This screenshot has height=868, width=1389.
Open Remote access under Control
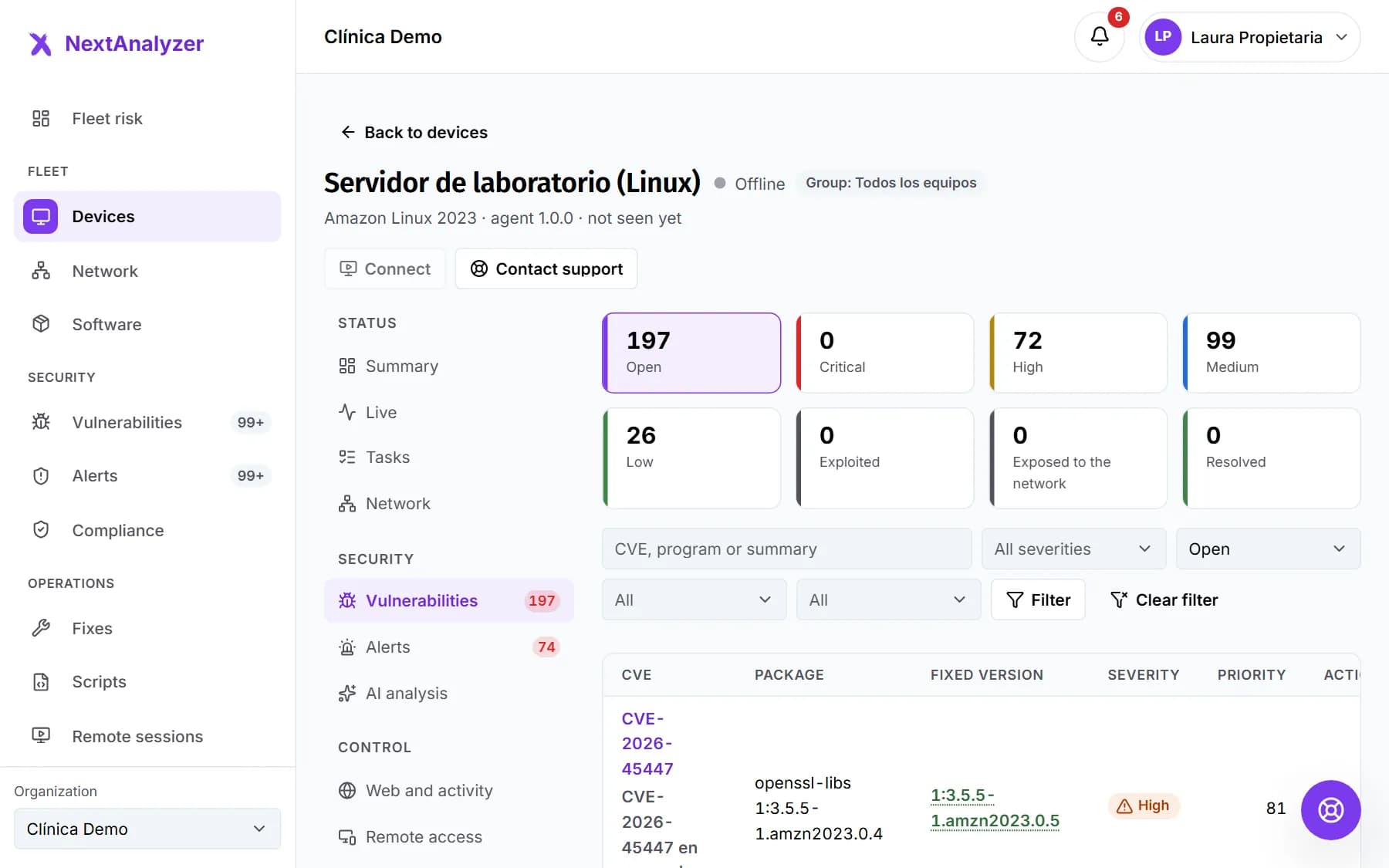(449, 836)
